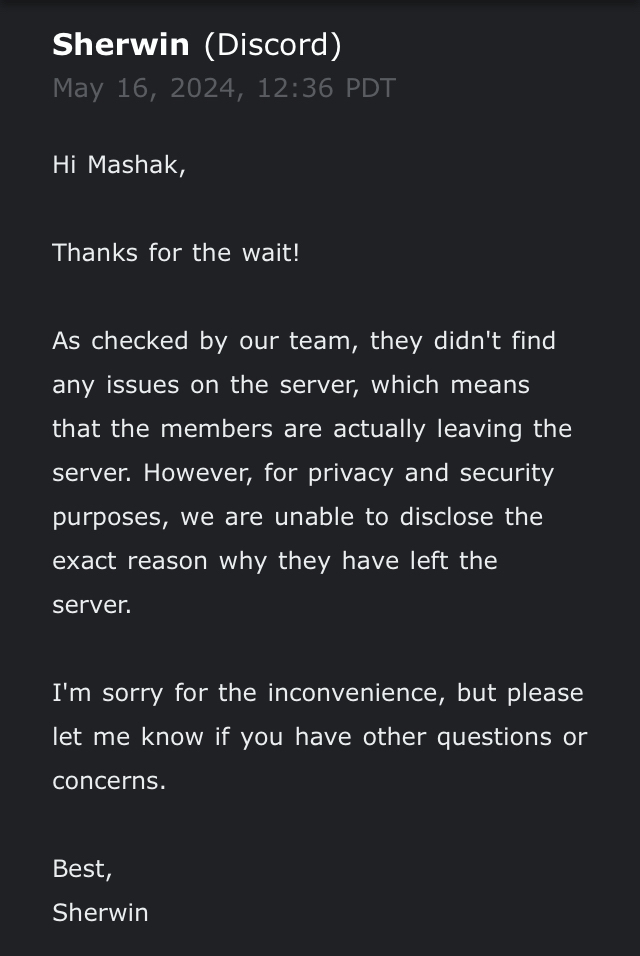Click the line any issues on the server
Screen dimensions: 640x956
tap(291, 385)
